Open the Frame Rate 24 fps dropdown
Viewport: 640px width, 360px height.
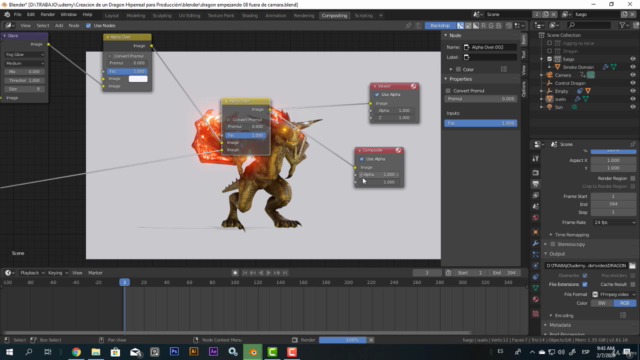pyautogui.click(x=613, y=222)
